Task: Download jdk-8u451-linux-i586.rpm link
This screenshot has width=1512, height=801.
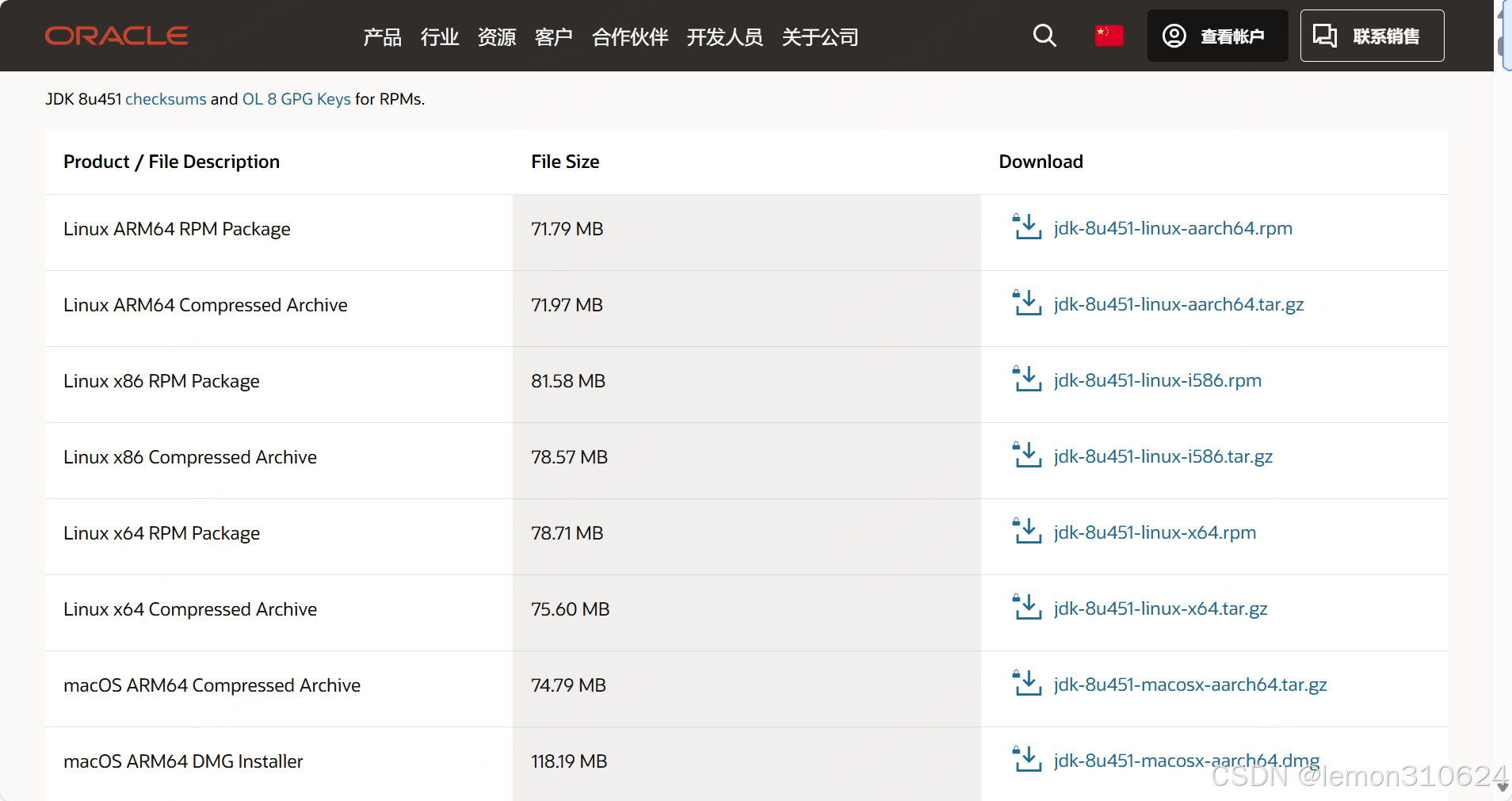Action: click(1157, 380)
